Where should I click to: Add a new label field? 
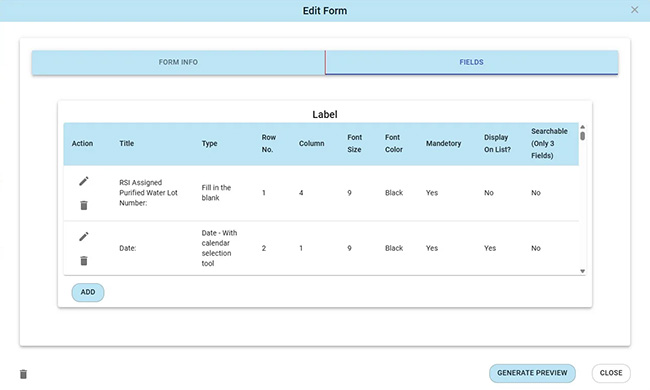(x=88, y=292)
